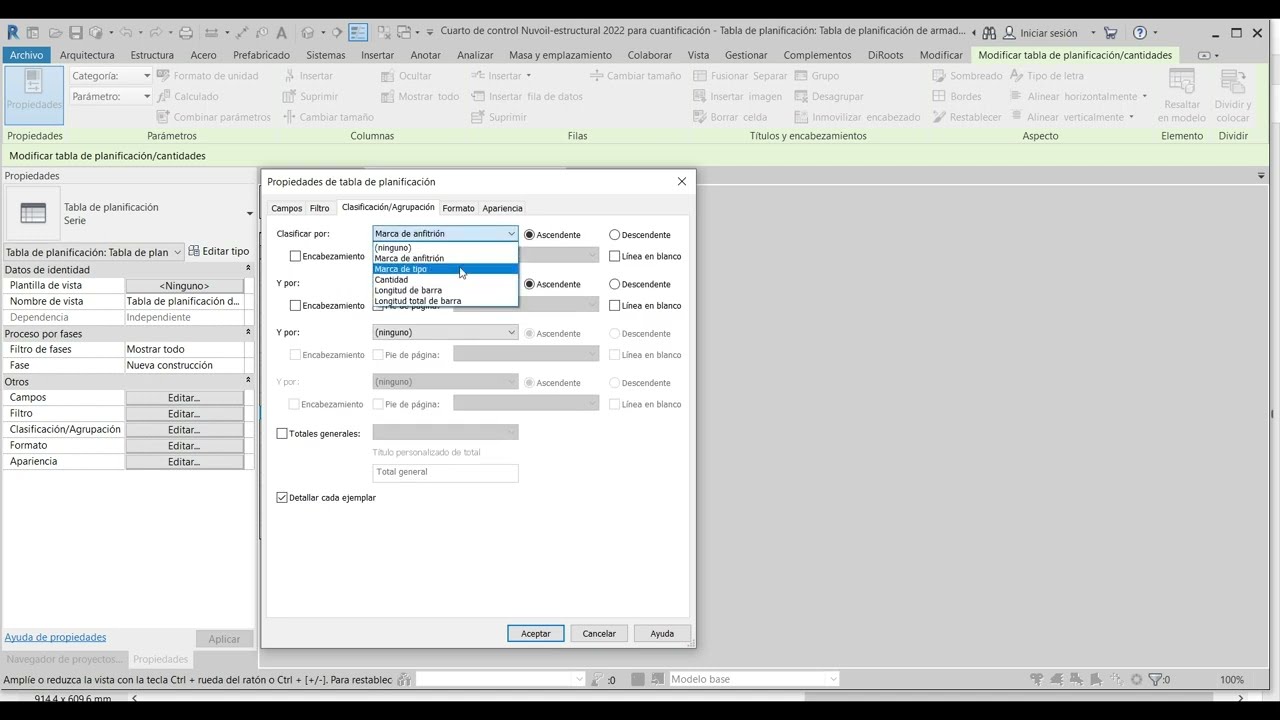Select first Ascendente radio button
Viewport: 1280px width, 720px height.
[530, 235]
